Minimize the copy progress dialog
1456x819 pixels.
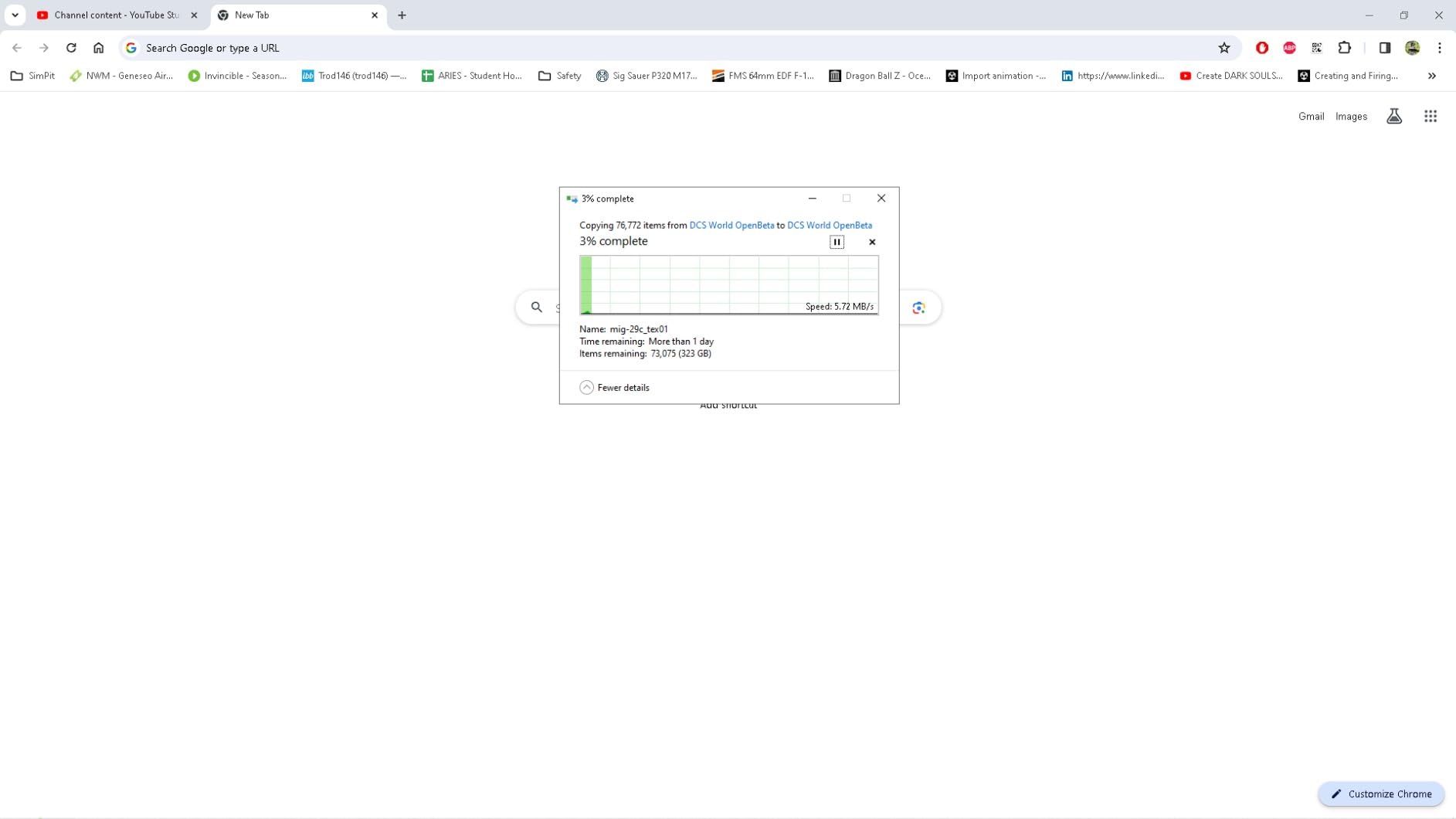point(812,199)
